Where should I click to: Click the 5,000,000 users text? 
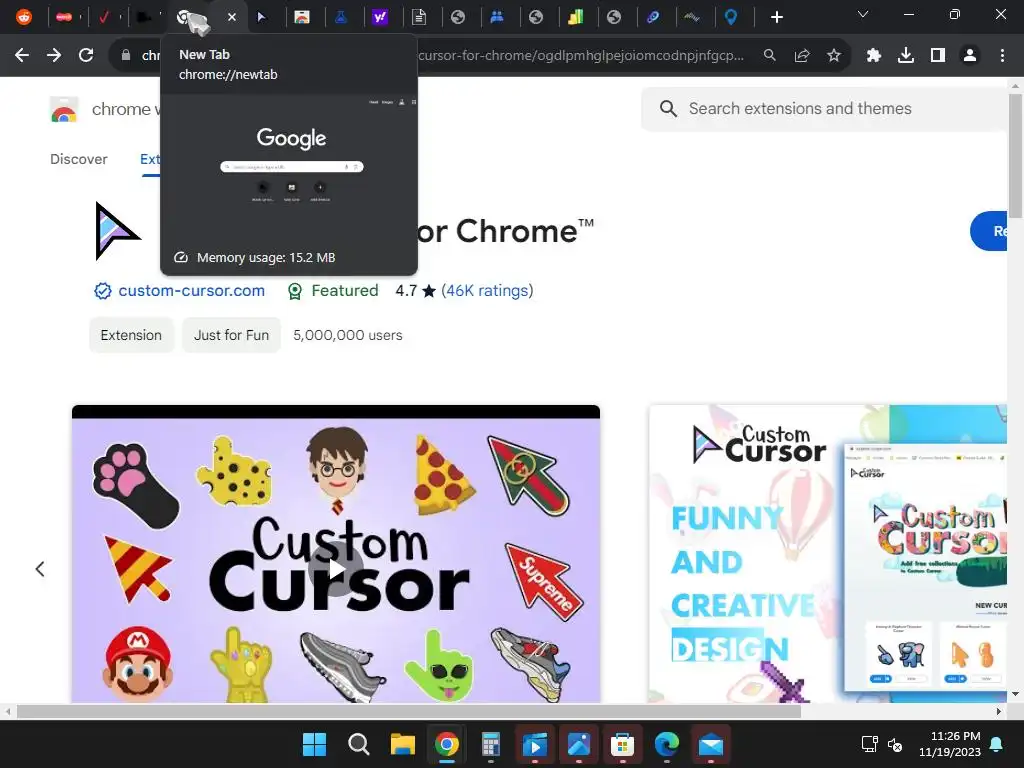347,335
